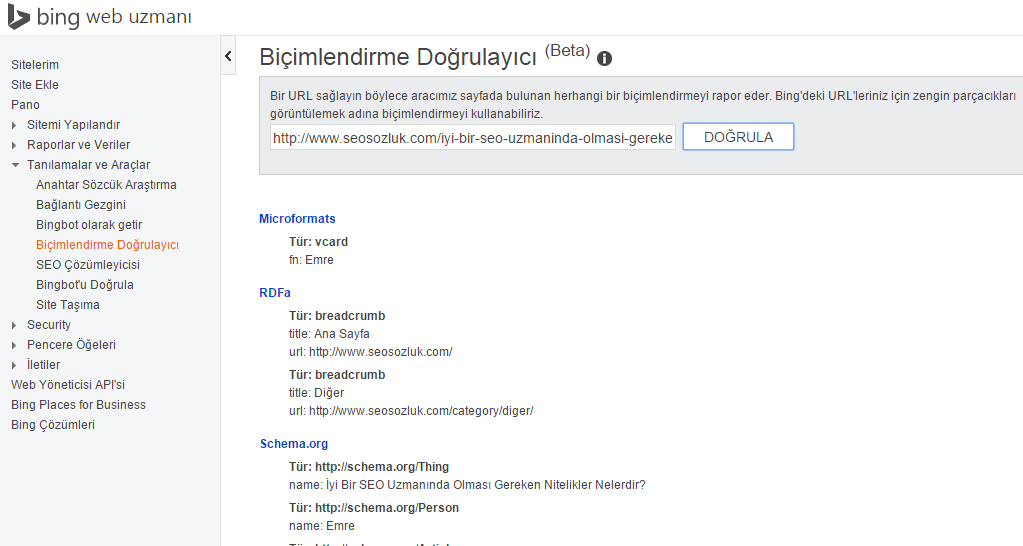Screen dimensions: 1023x546
Task: Click the Schema.org section heading
Action: pyautogui.click(x=293, y=444)
